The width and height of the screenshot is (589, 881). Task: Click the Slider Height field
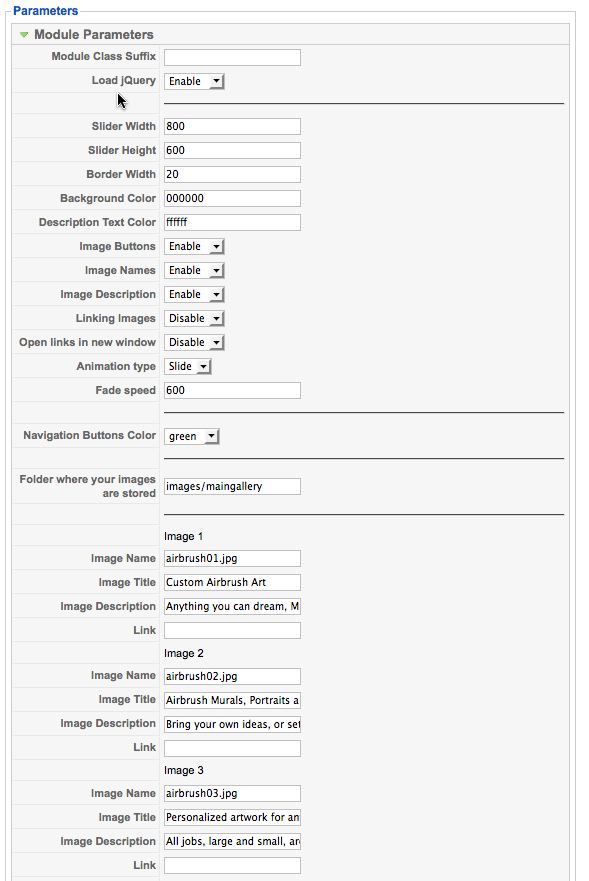click(x=232, y=151)
